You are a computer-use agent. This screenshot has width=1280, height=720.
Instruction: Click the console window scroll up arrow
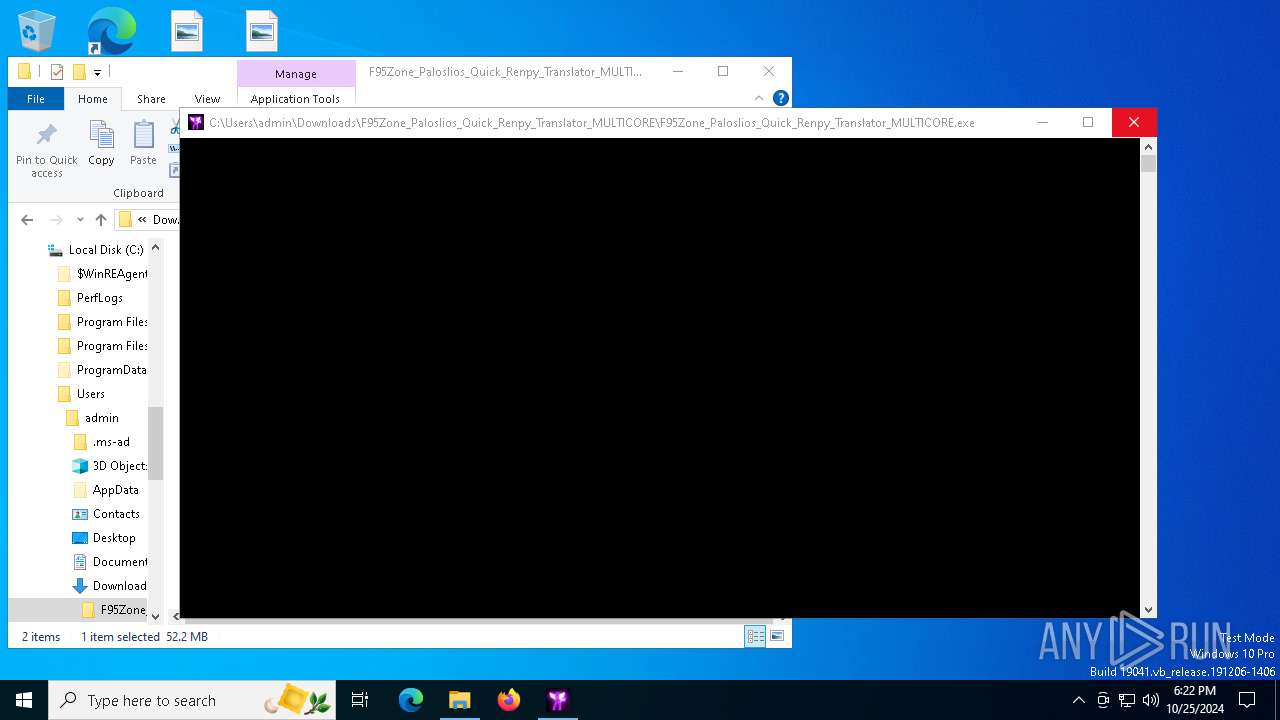click(x=1149, y=146)
